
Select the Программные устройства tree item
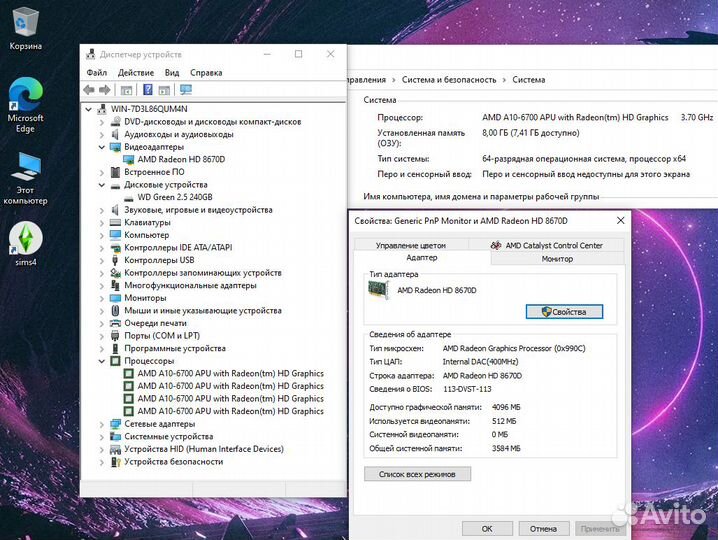pos(175,349)
